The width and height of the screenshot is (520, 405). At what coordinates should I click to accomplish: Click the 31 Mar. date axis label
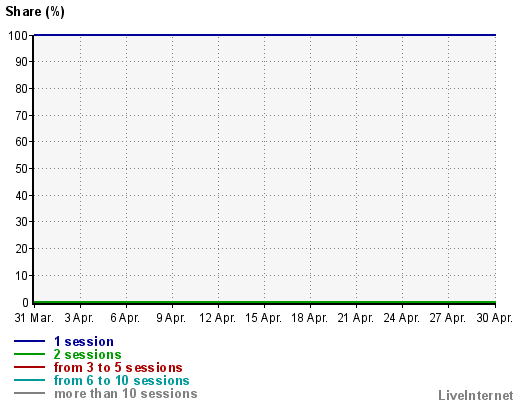[x=34, y=318]
